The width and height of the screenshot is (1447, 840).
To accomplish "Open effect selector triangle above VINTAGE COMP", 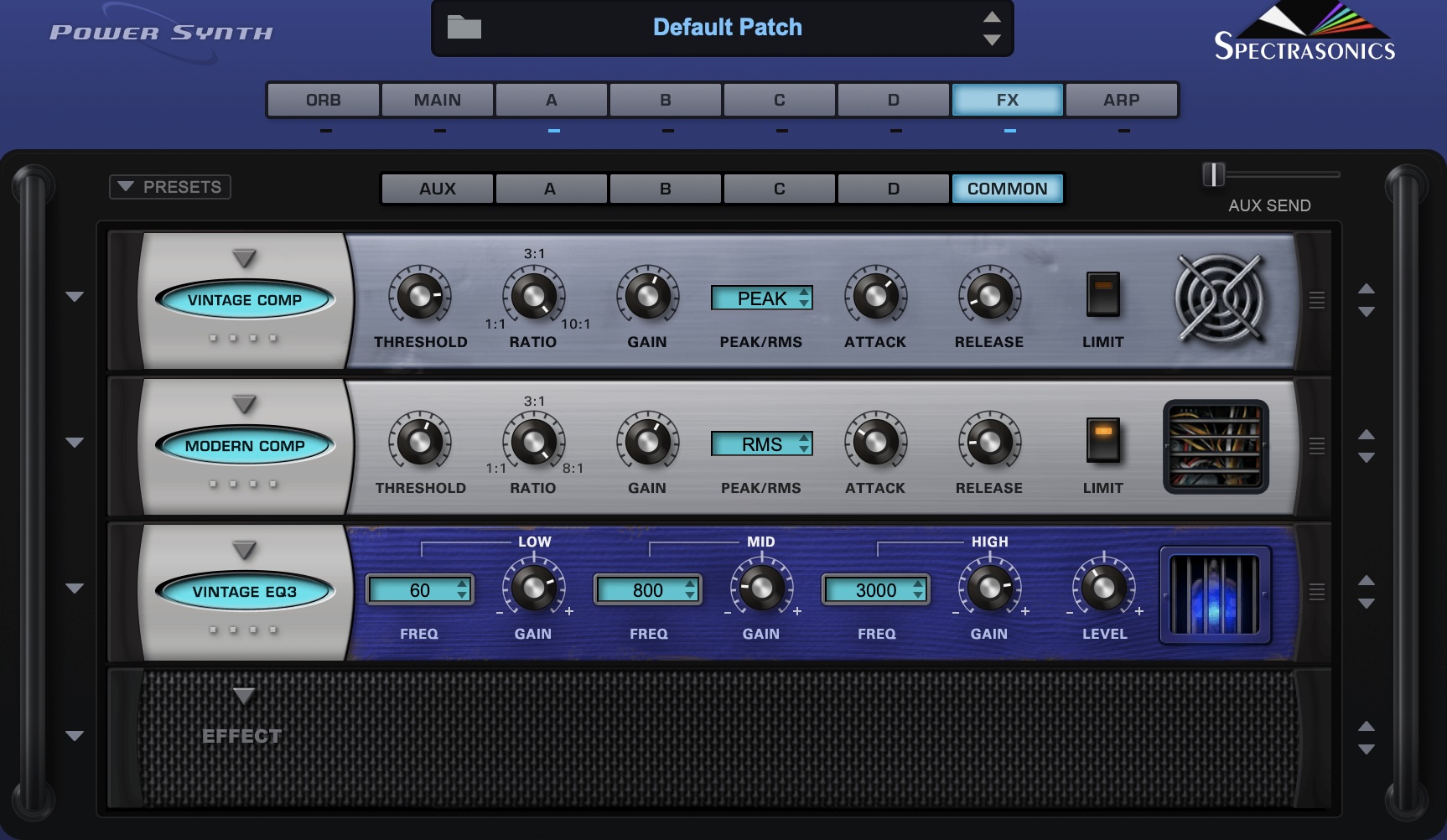I will (x=244, y=257).
